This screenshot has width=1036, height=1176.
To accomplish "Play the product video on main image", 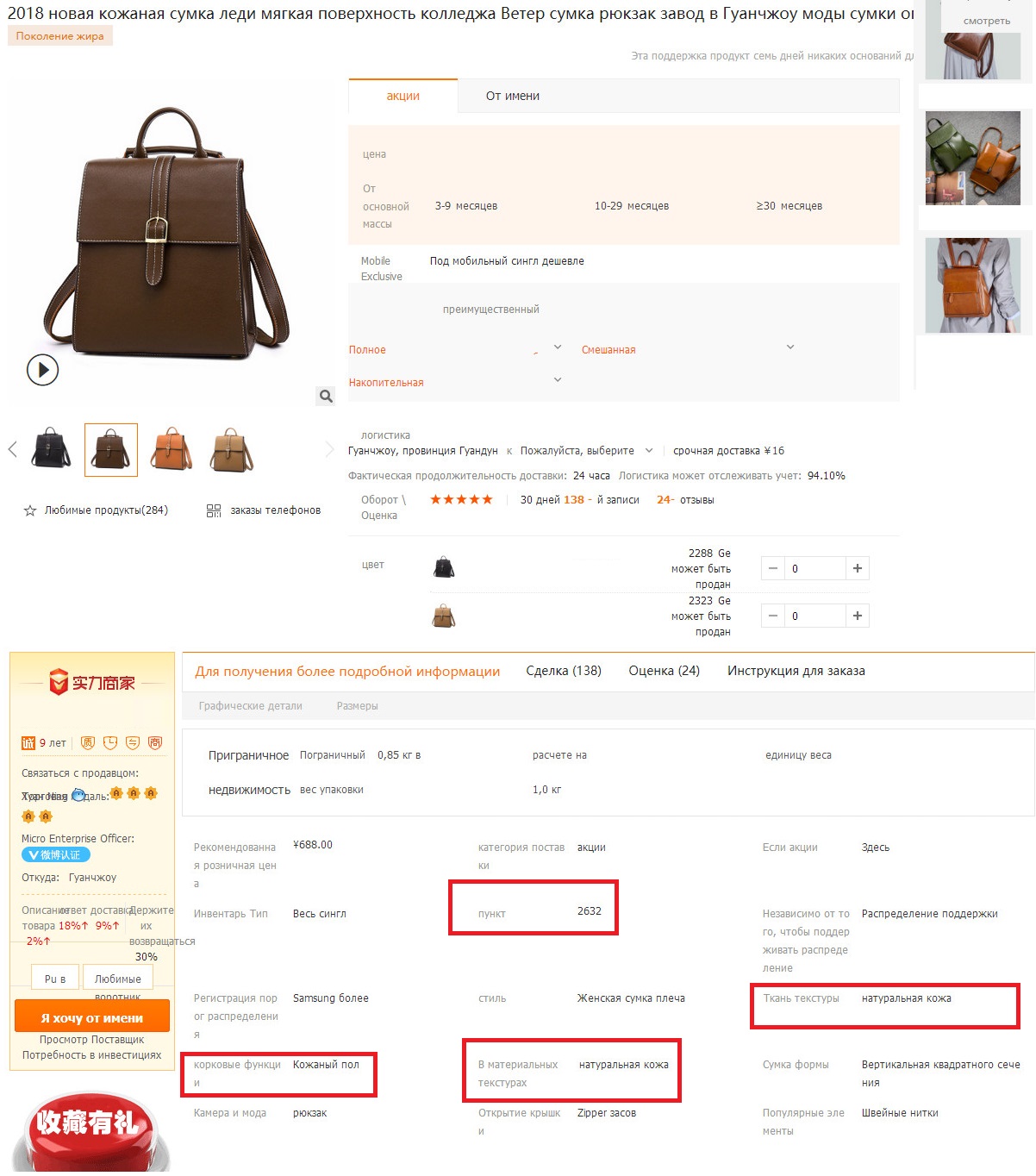I will point(42,370).
